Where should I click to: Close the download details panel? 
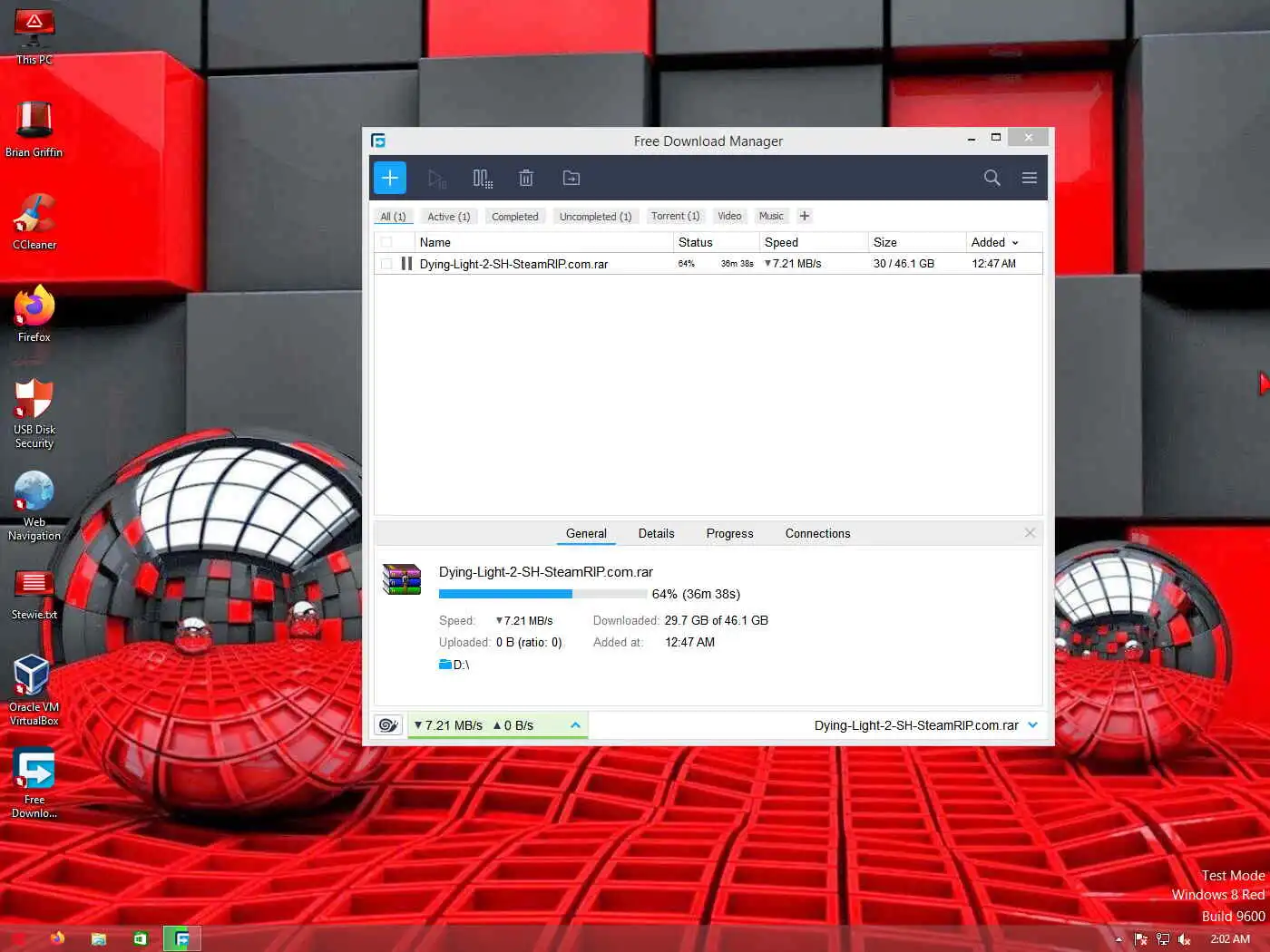tap(1030, 533)
